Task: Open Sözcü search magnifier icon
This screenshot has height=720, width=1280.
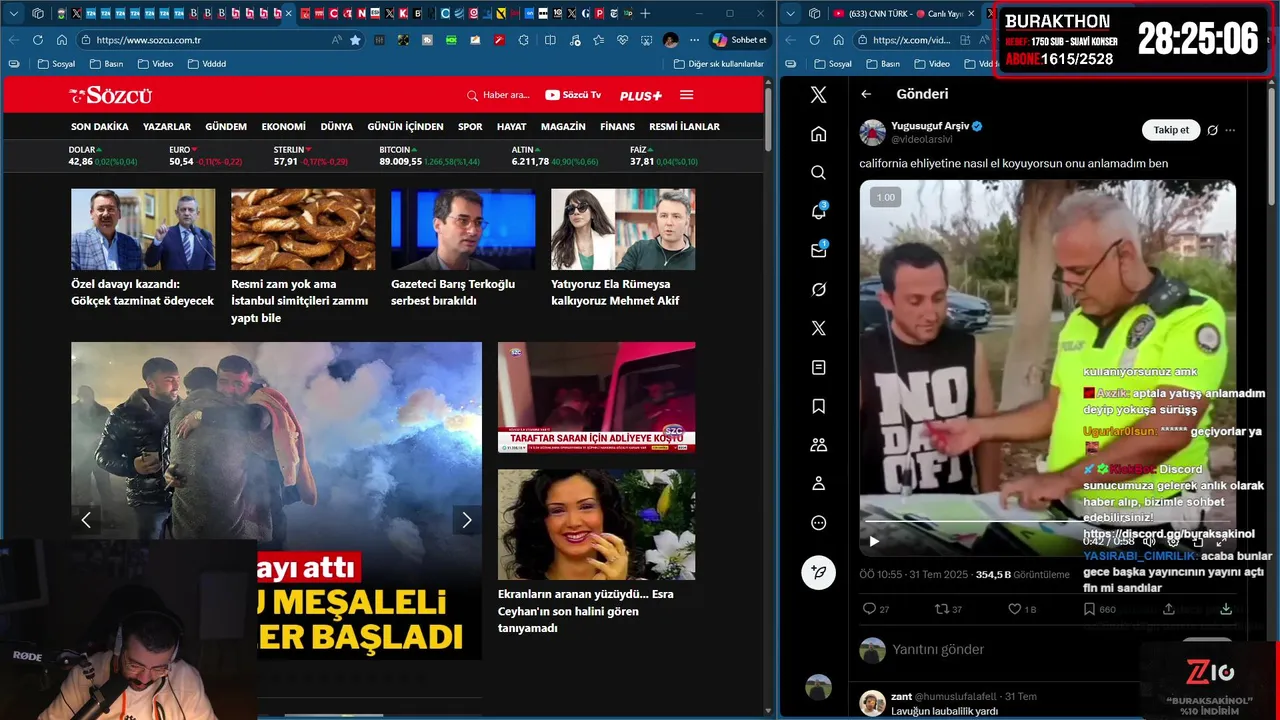Action: coord(472,95)
